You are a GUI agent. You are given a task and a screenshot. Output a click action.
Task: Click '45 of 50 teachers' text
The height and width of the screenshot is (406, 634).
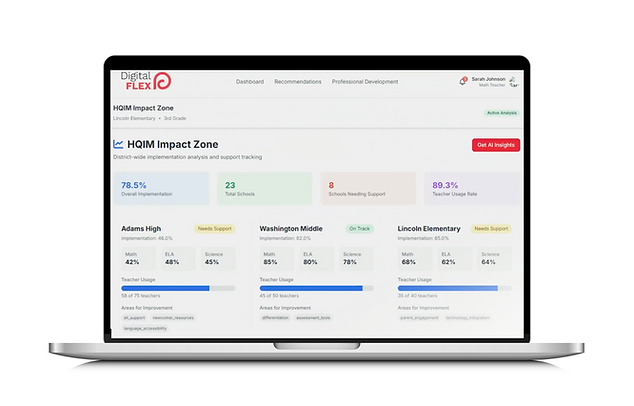[279, 296]
